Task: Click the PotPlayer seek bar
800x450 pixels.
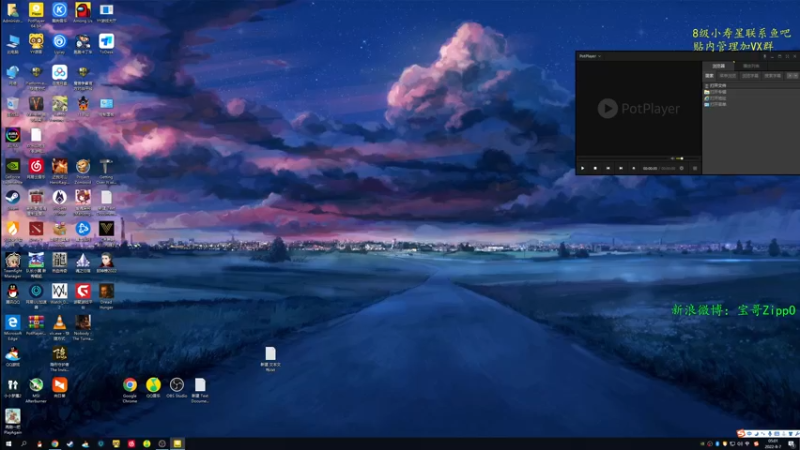Action: pos(622,159)
